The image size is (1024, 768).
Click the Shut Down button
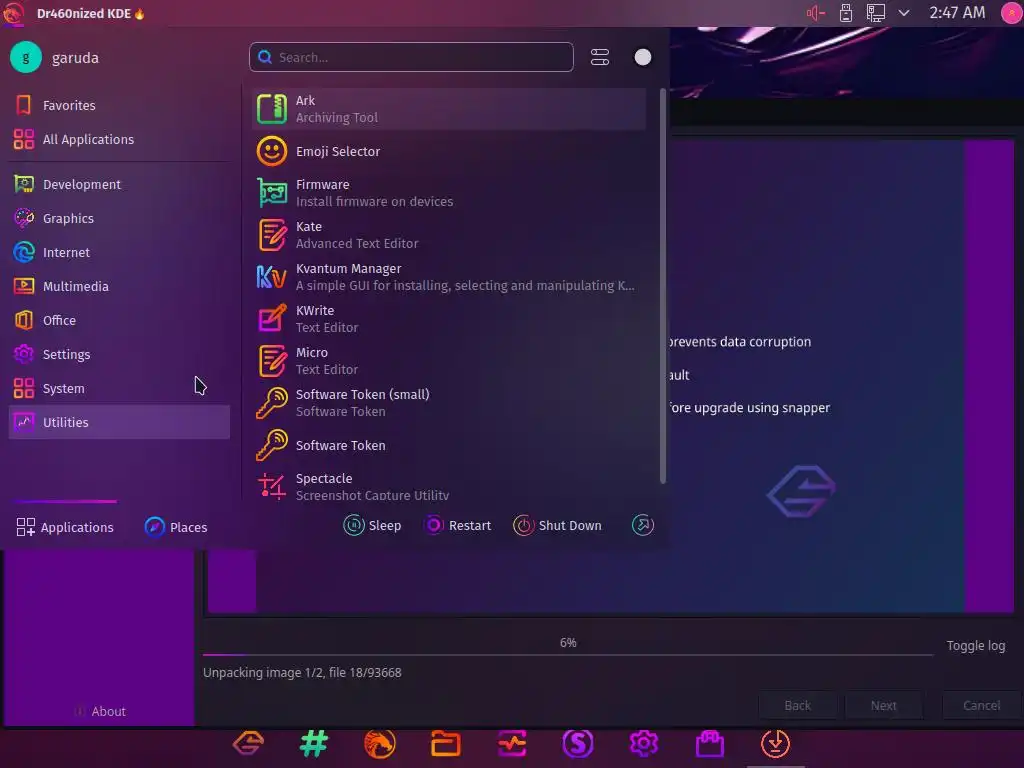558,525
